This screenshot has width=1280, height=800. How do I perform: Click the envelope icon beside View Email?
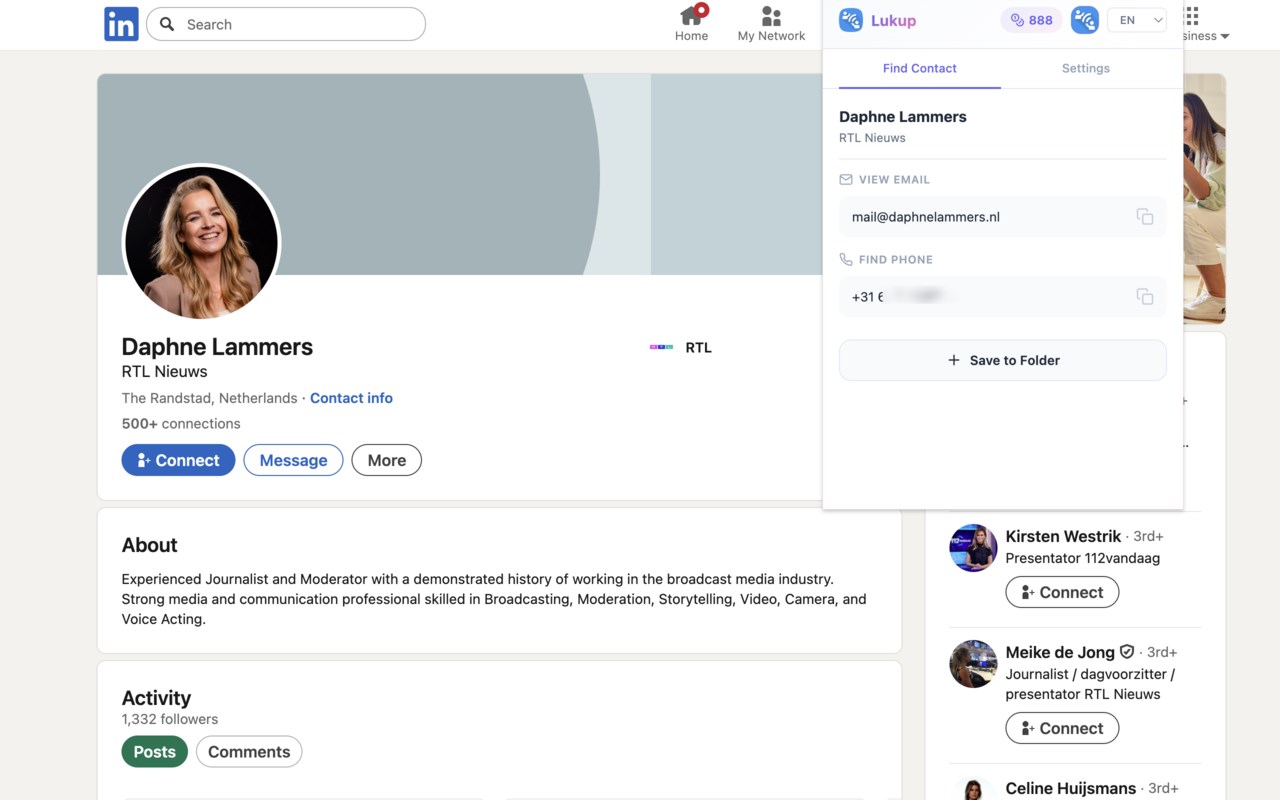[846, 180]
